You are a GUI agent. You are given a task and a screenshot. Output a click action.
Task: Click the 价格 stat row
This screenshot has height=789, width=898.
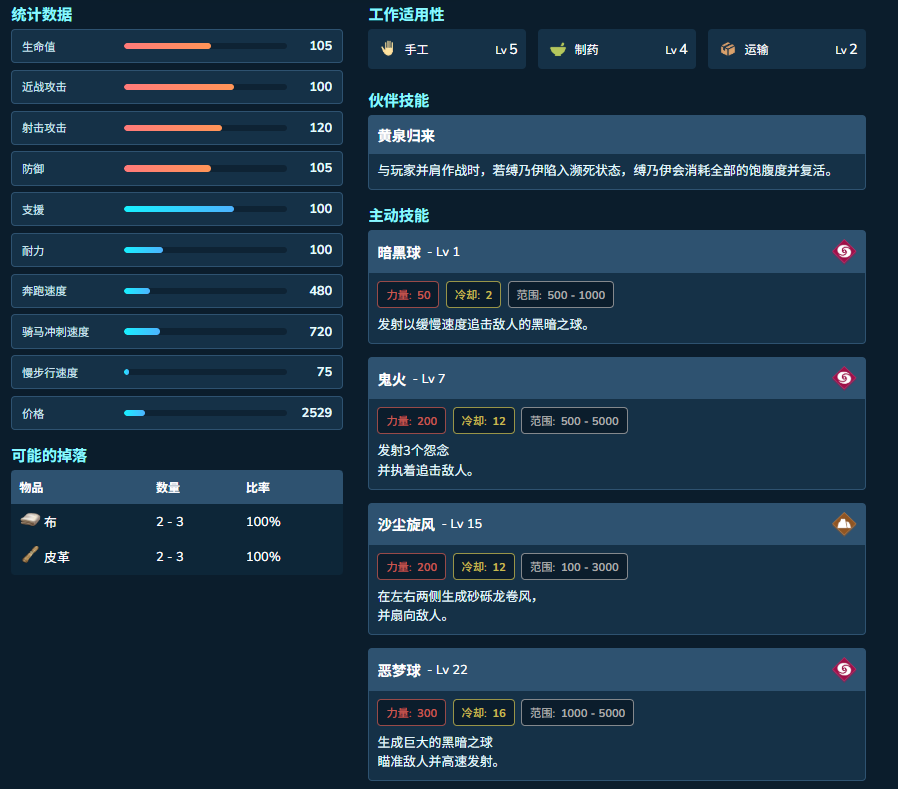(x=177, y=413)
